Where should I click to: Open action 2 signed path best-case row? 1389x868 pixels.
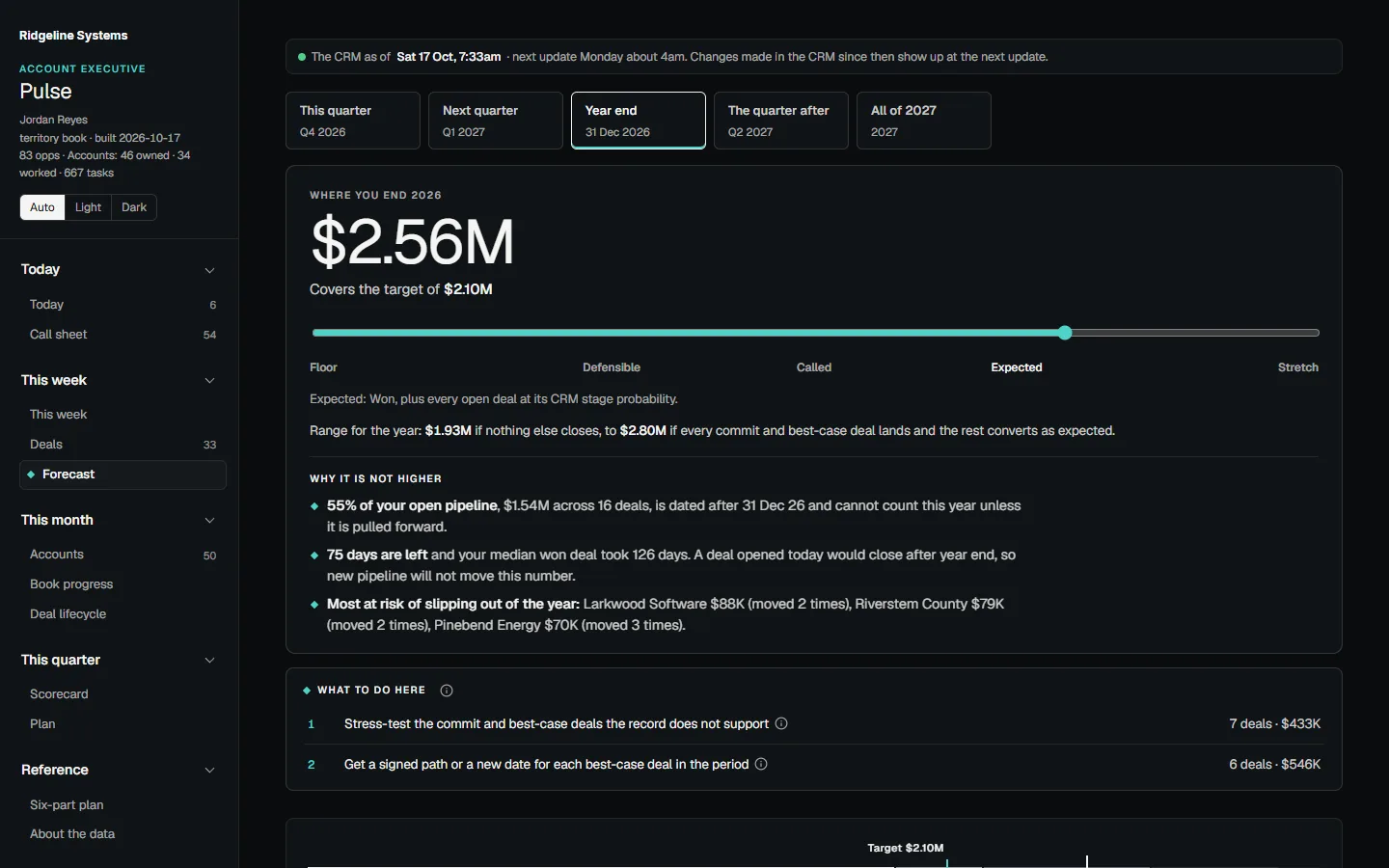pos(813,765)
